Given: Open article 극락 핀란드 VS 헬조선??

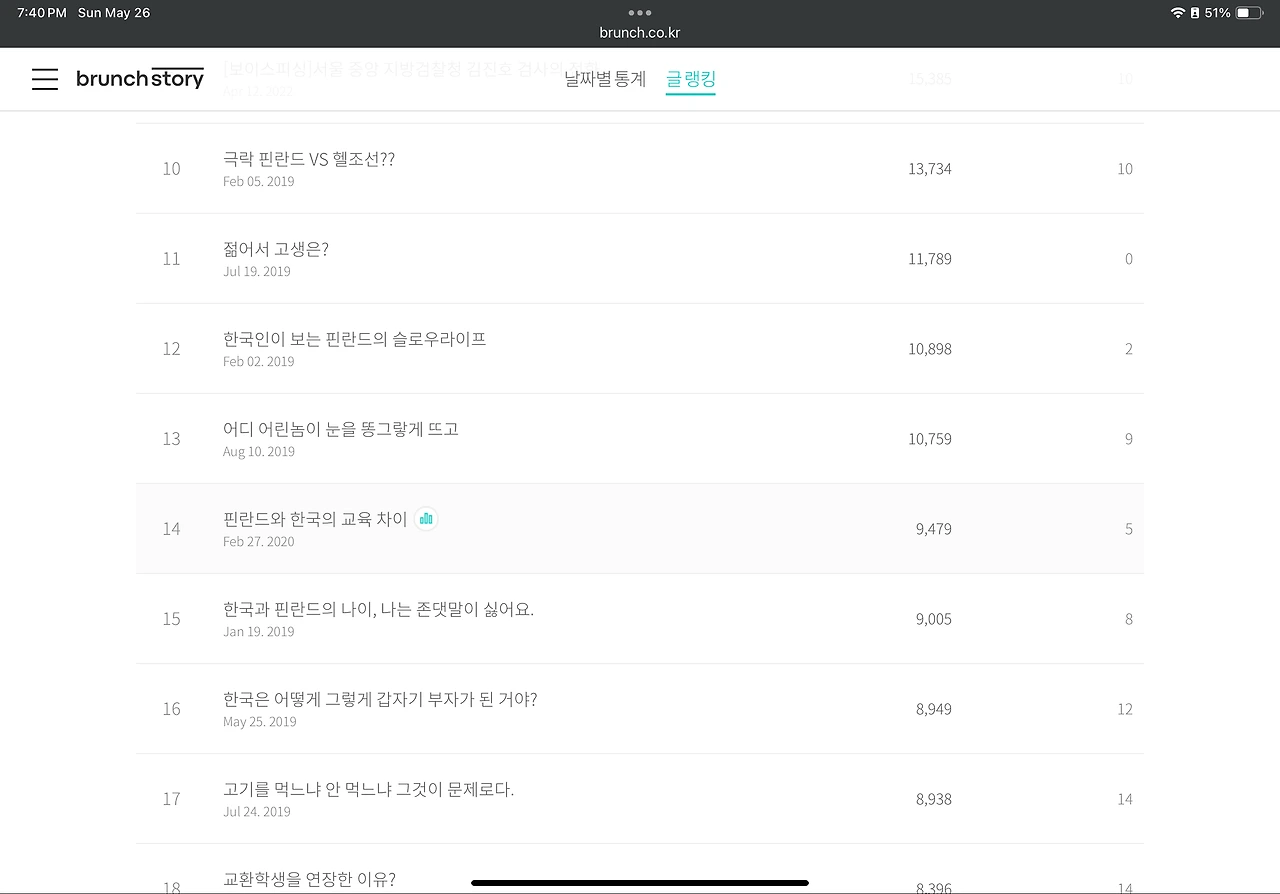Looking at the screenshot, I should coord(309,159).
